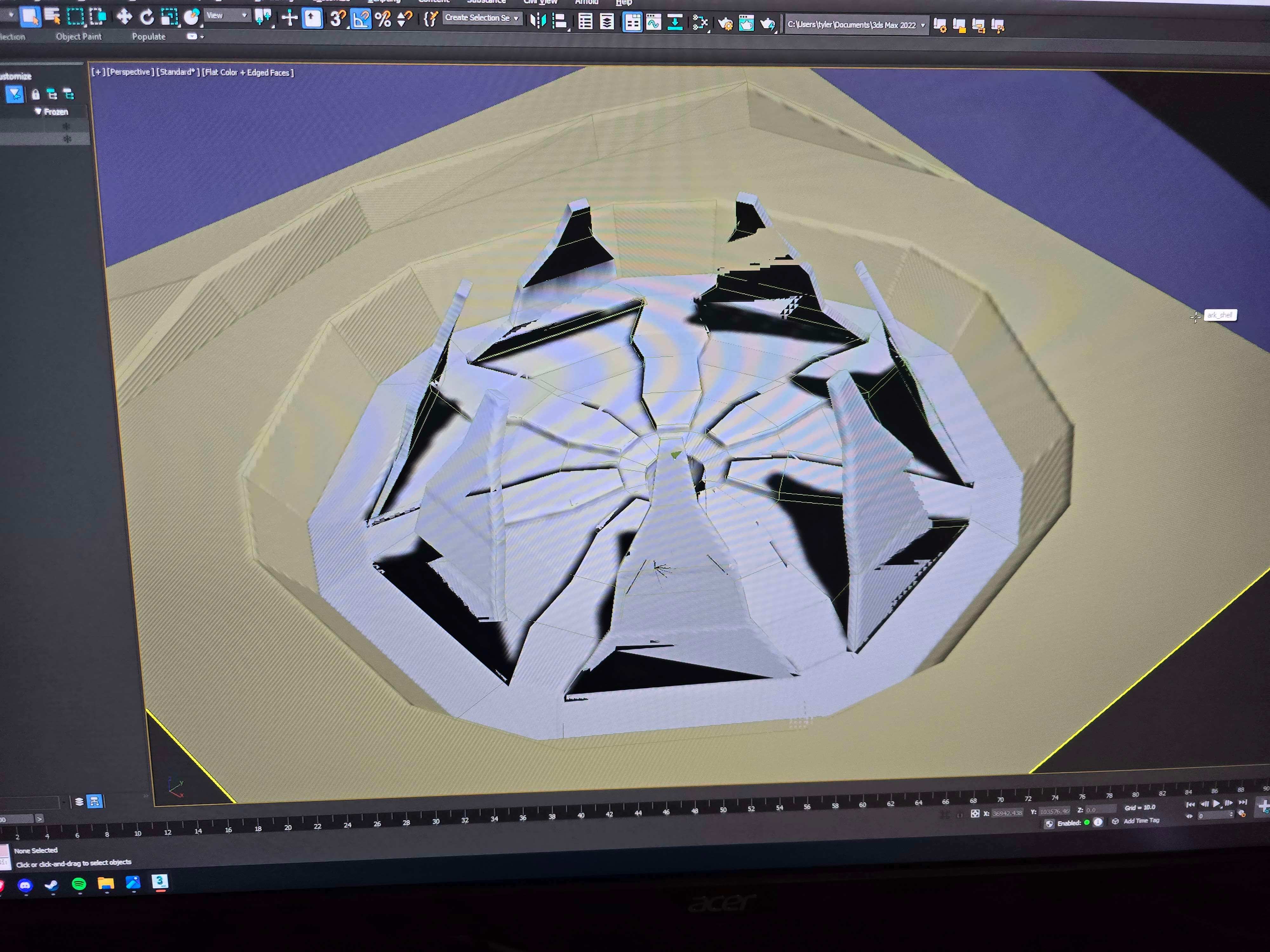Activate the Select and Move tool
Screen dimensions: 1270x952
(x=124, y=17)
